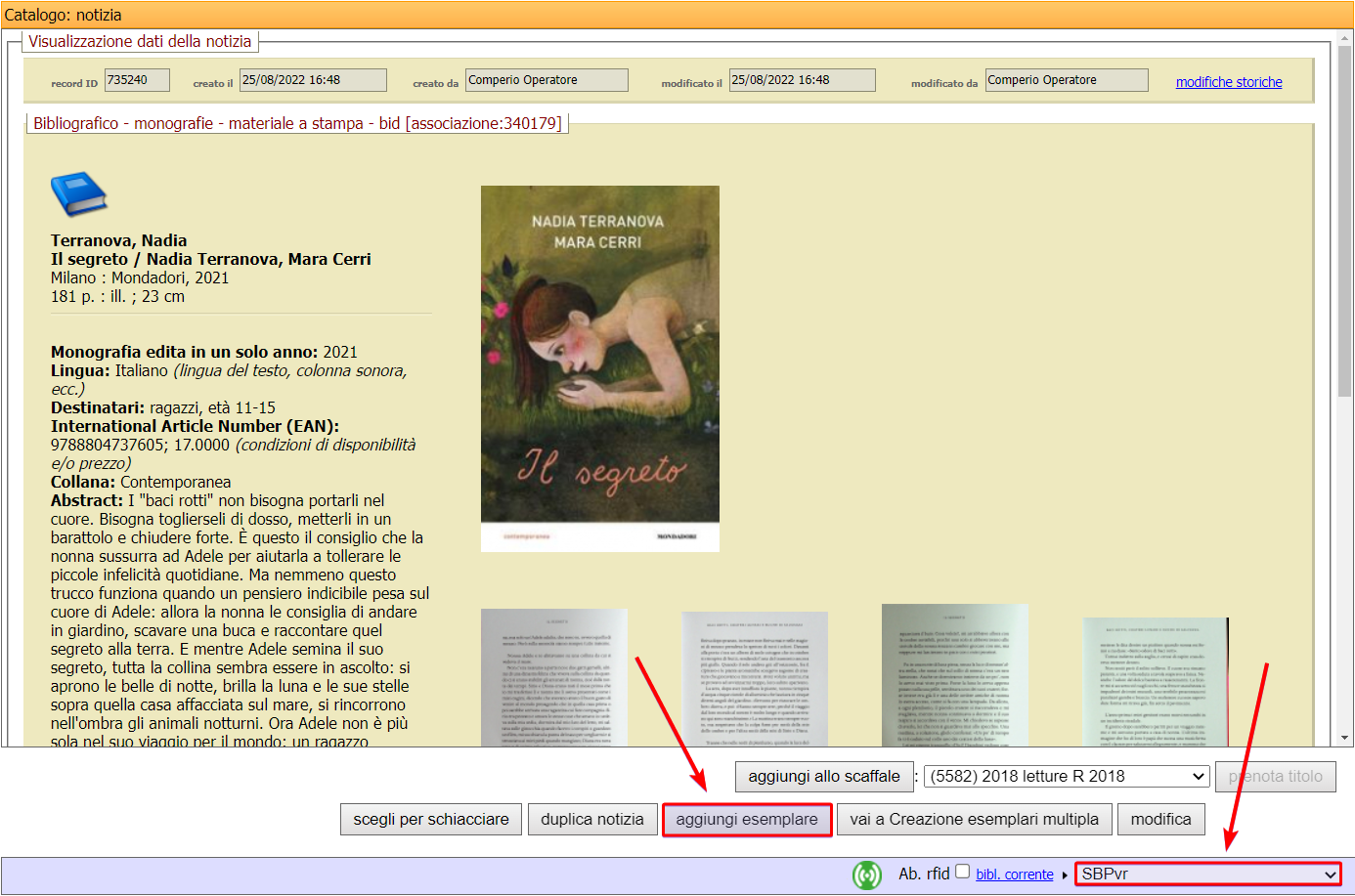
Task: Open the first page preview thumbnail
Action: (553, 677)
